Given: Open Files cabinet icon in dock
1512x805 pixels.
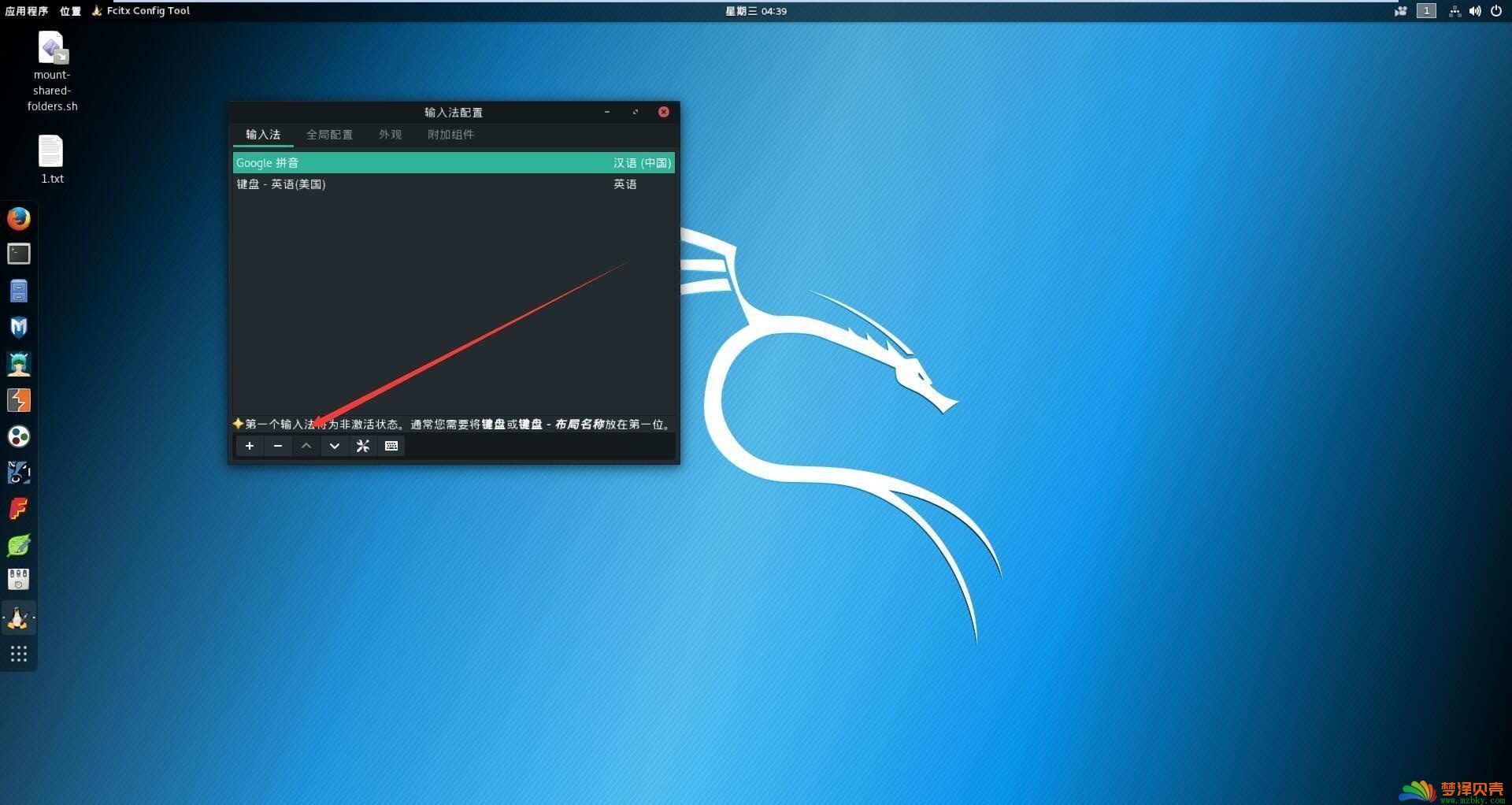Looking at the screenshot, I should tap(19, 291).
